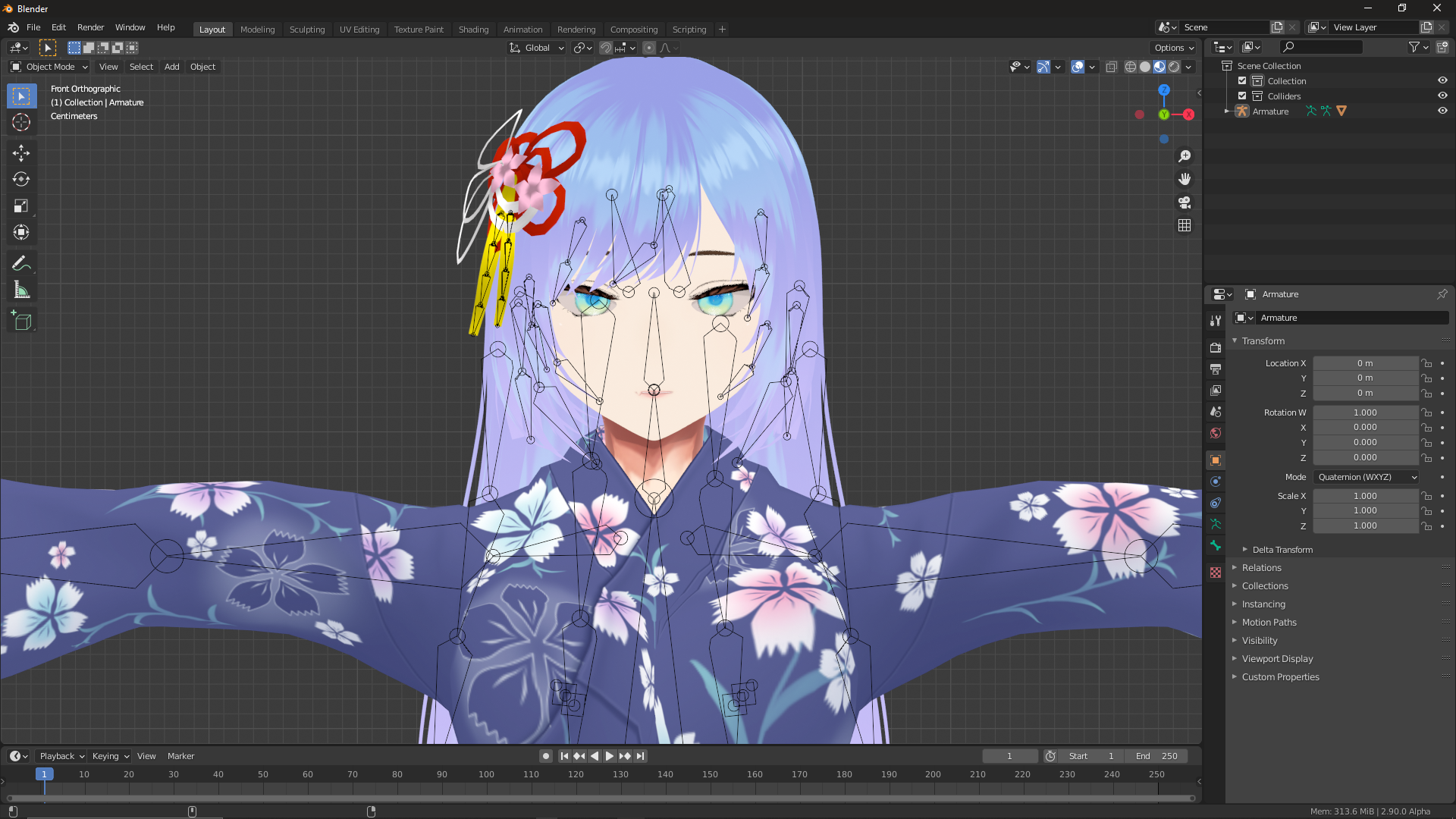The image size is (1456, 819).
Task: Toggle camera view with the camera icon
Action: click(1185, 202)
